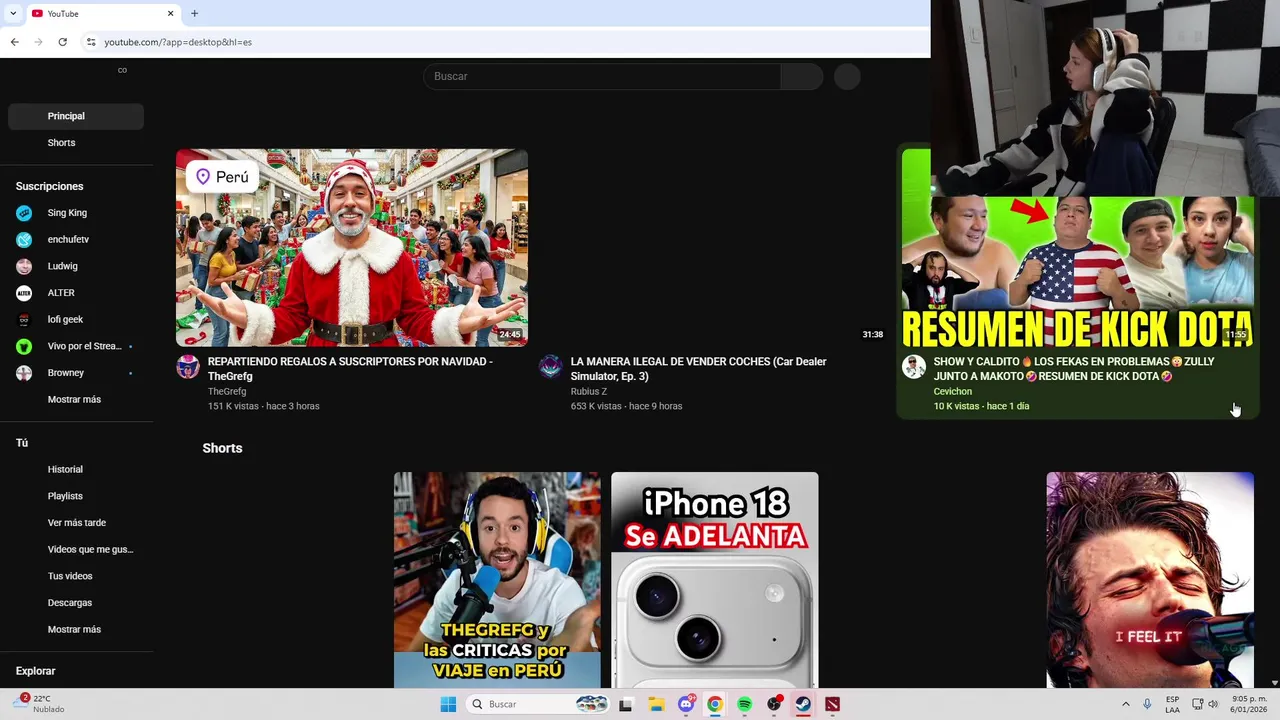This screenshot has width=1280, height=720.
Task: Open Videos que me gus... in sidebar
Action: point(76,549)
